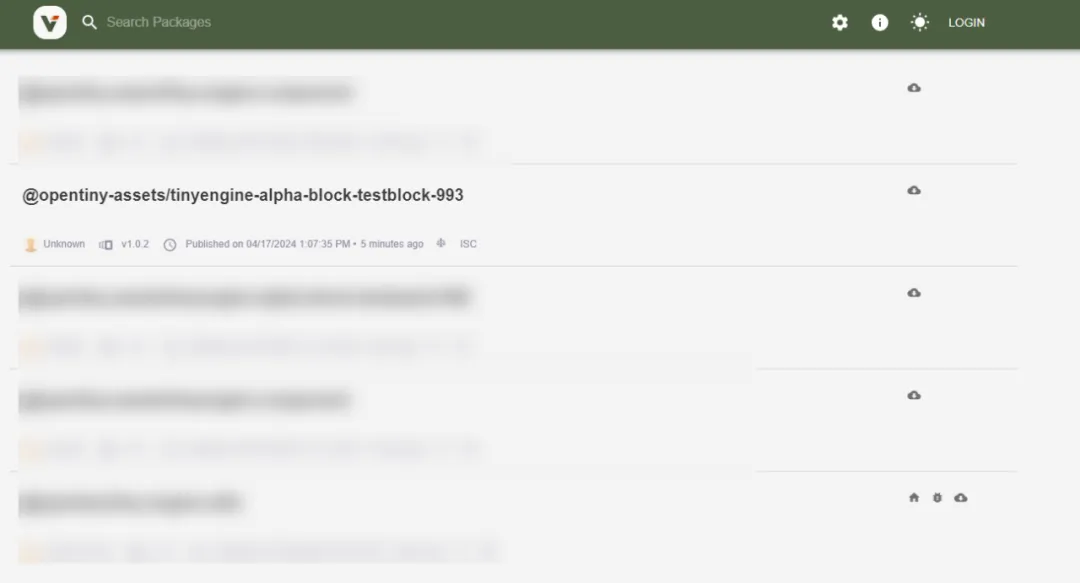
Task: Click the ISC license label
Action: click(468, 244)
